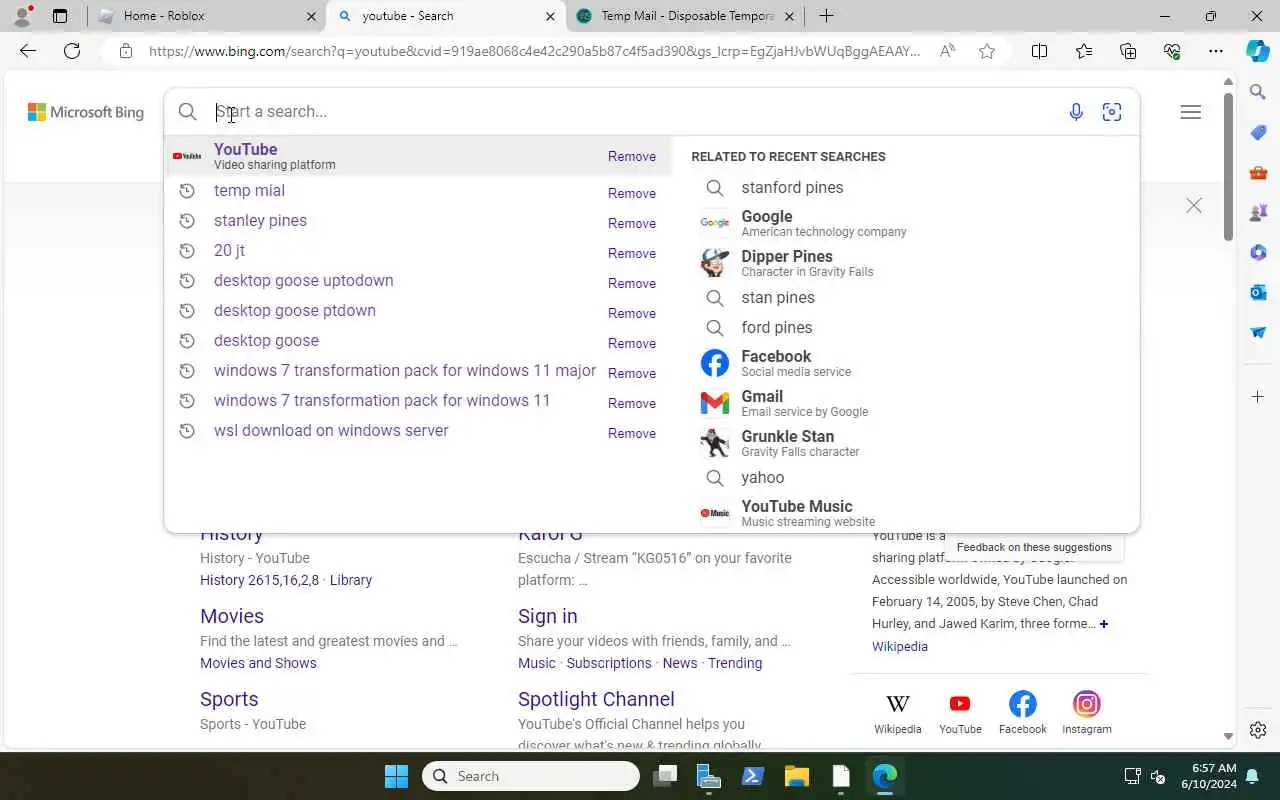Image resolution: width=1280 pixels, height=800 pixels.
Task: Open Favorites list icon
Action: [1084, 51]
